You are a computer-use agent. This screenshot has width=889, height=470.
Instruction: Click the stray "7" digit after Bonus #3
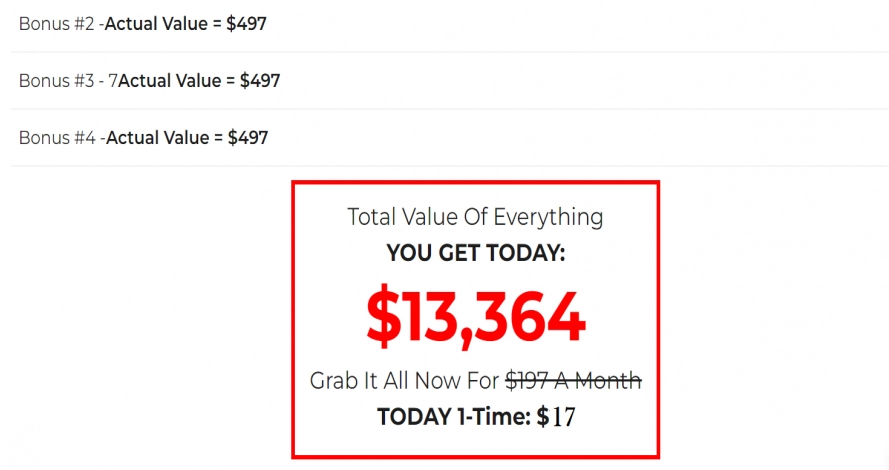(x=113, y=81)
